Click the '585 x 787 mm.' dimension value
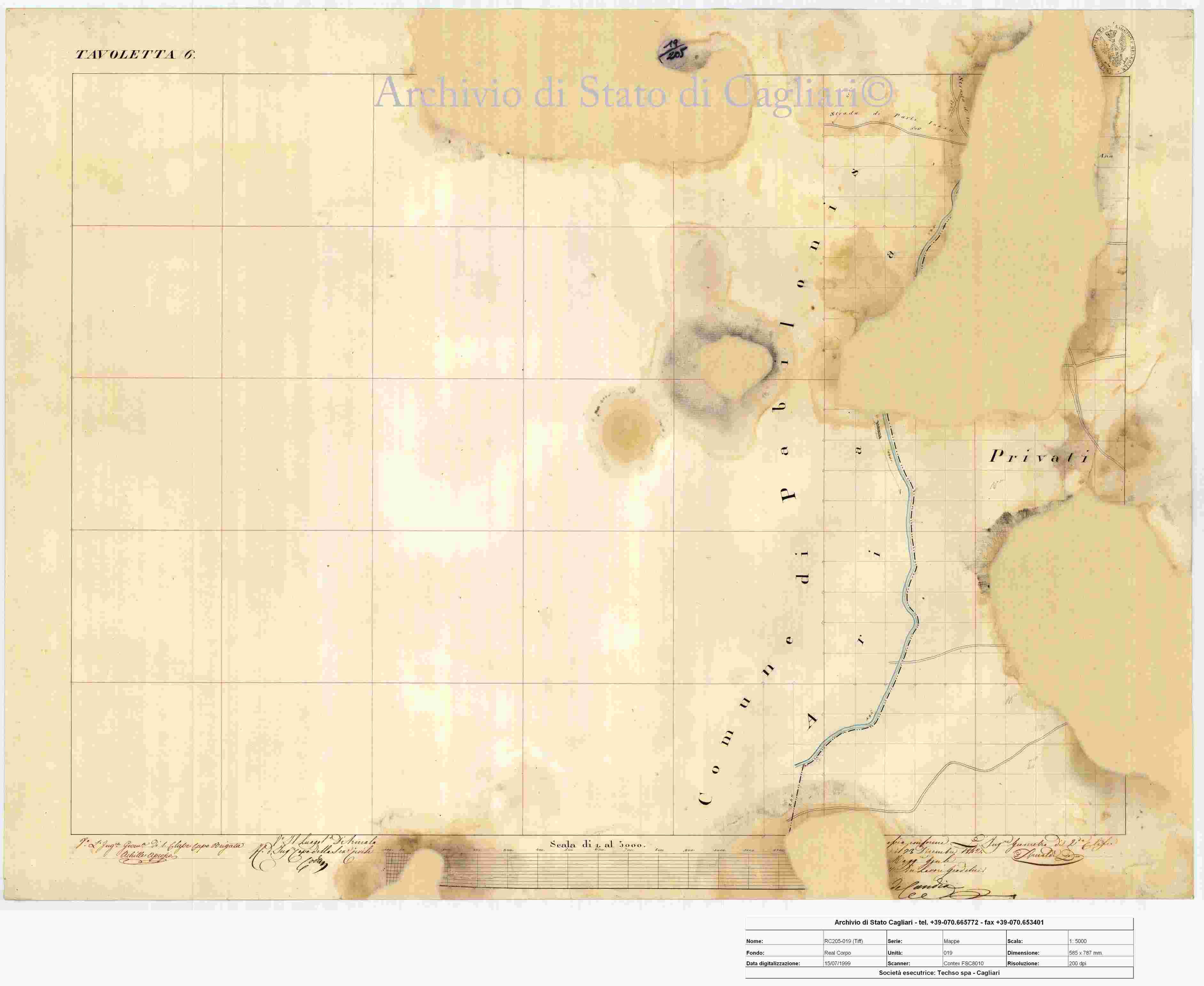 click(x=1085, y=952)
